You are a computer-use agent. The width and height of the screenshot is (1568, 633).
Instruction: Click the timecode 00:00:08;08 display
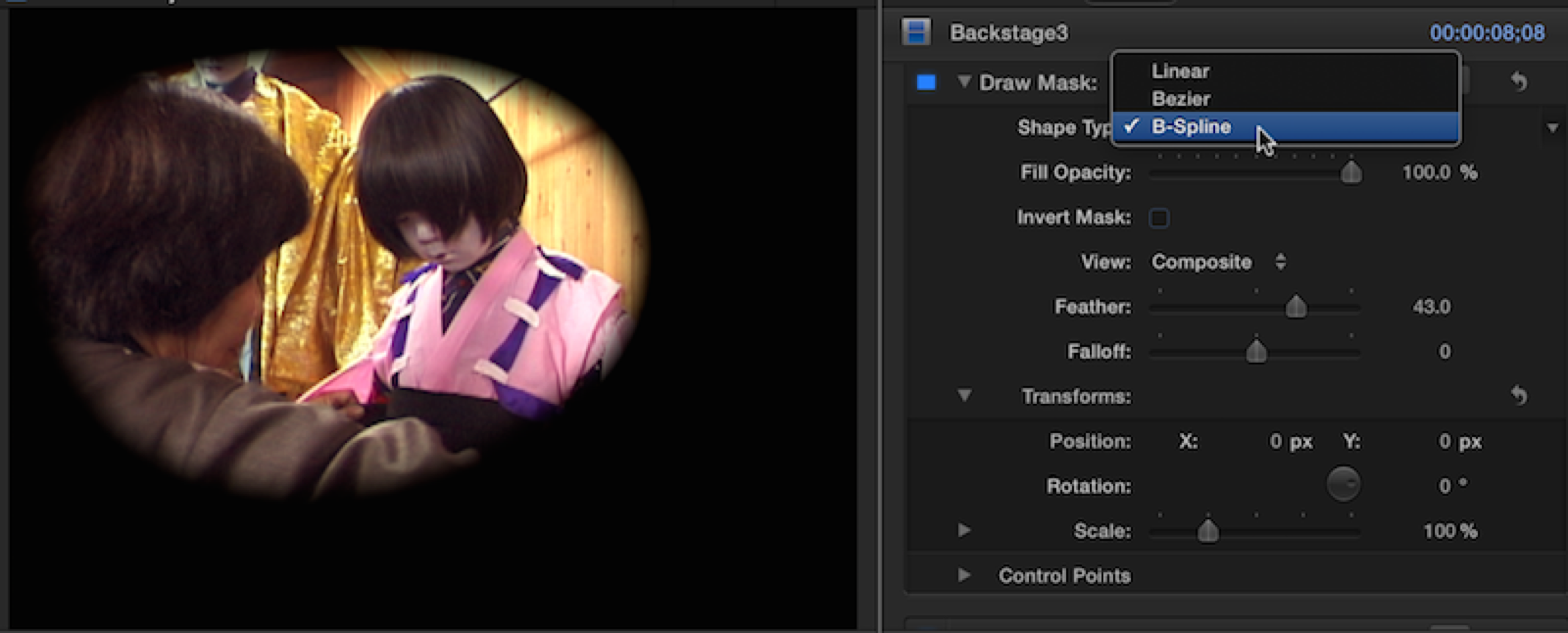coord(1486,33)
